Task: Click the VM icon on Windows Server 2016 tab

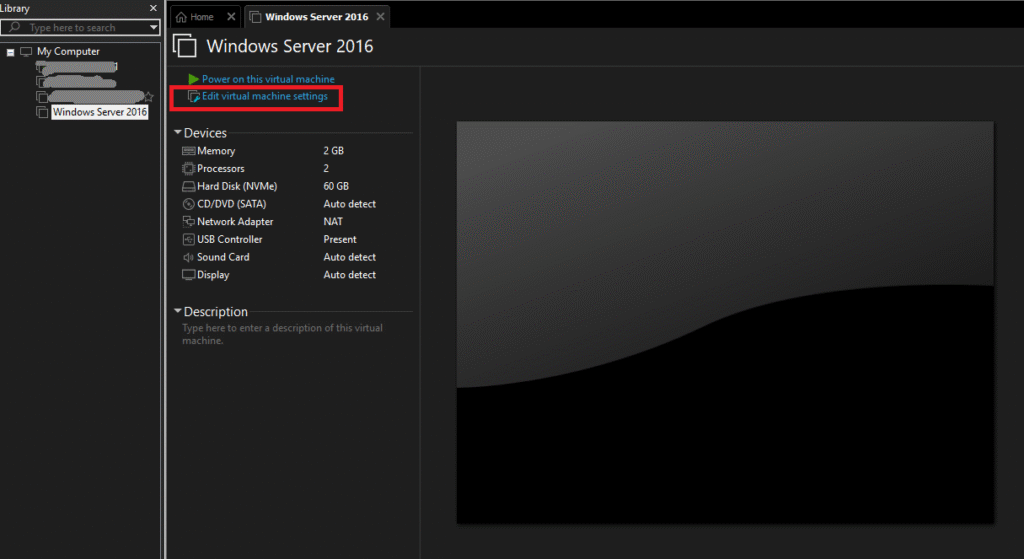Action: 255,17
